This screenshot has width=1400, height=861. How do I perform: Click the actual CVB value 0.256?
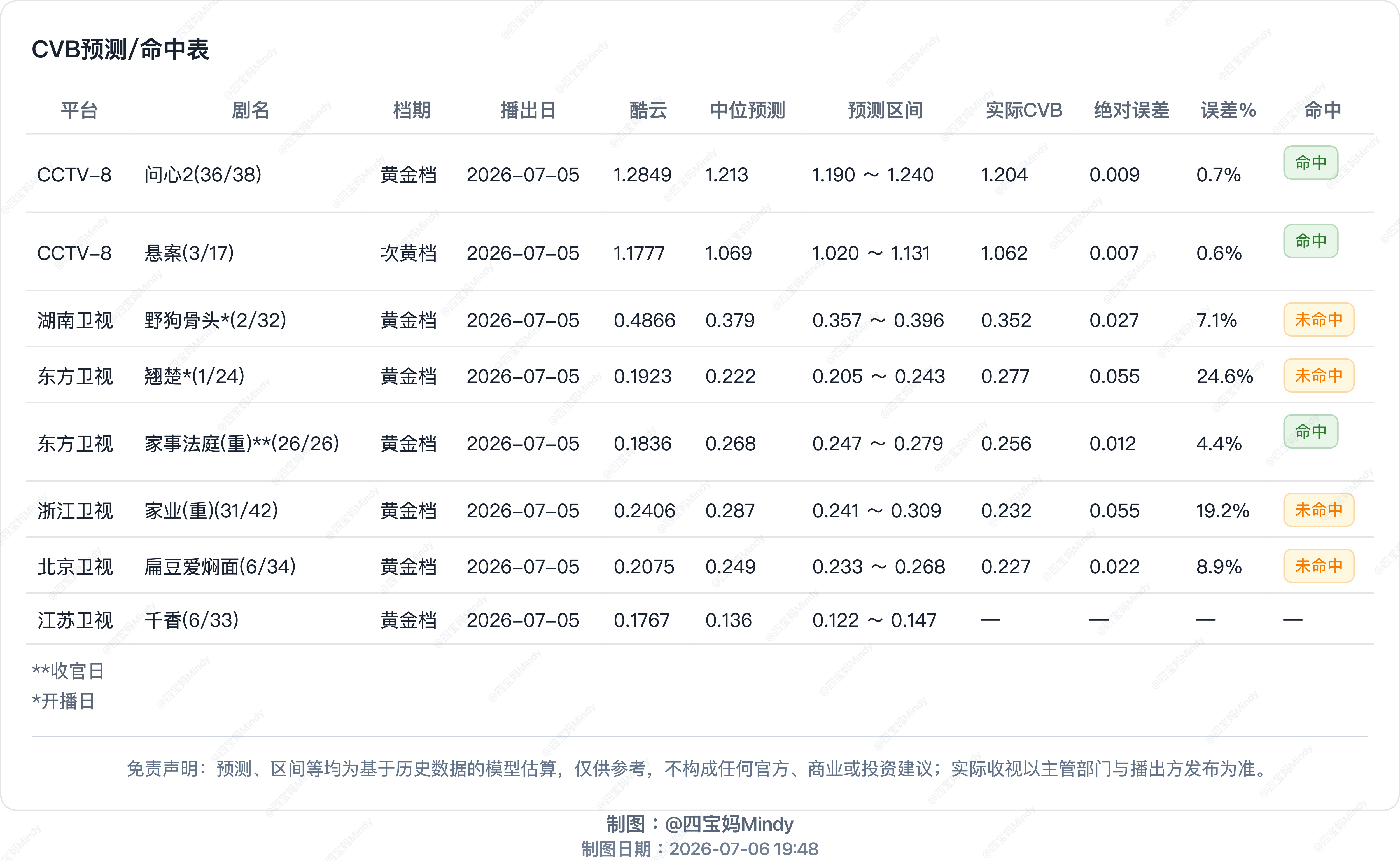[1006, 443]
